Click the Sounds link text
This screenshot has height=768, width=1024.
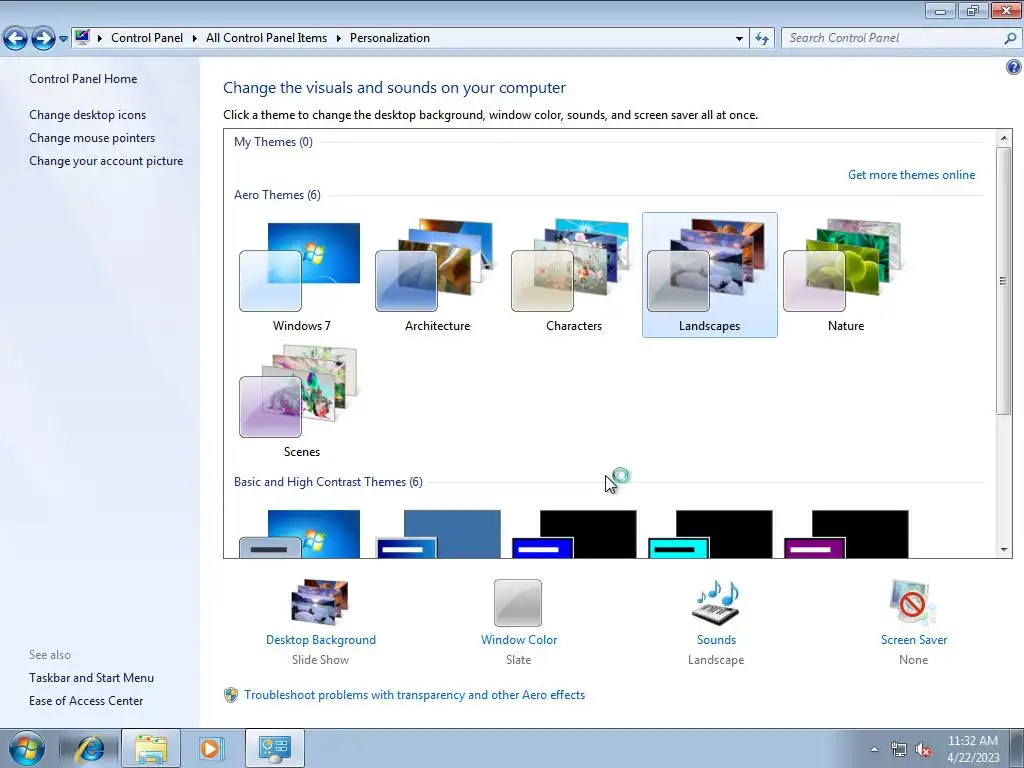(716, 640)
